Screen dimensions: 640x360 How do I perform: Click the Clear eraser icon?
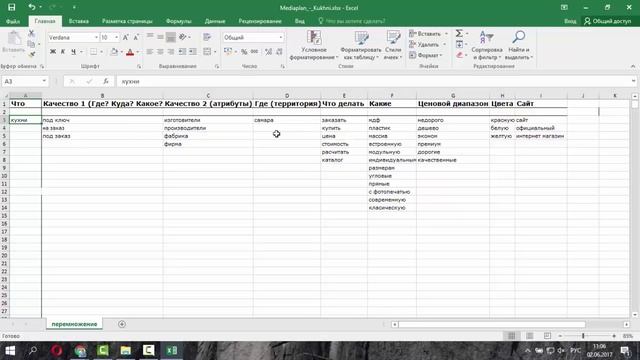pyautogui.click(x=460, y=55)
